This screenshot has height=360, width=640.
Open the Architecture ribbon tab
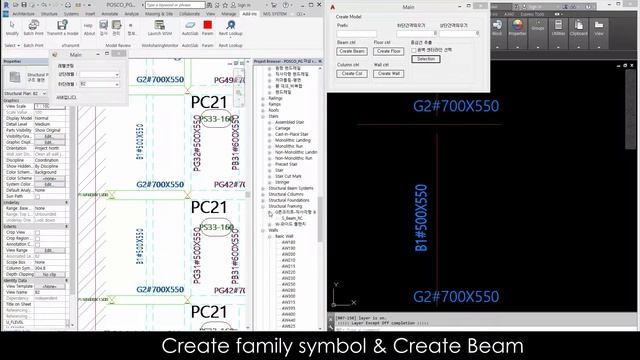[23, 14]
